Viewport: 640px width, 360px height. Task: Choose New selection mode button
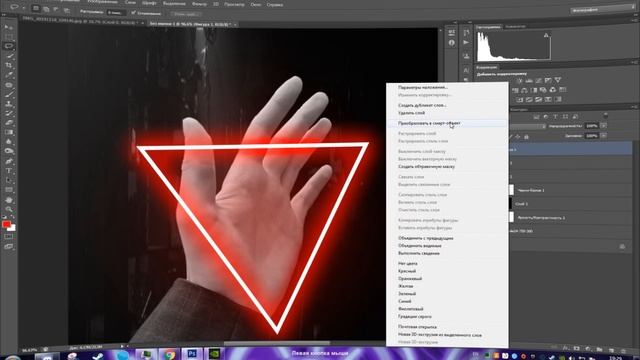click(36, 9)
